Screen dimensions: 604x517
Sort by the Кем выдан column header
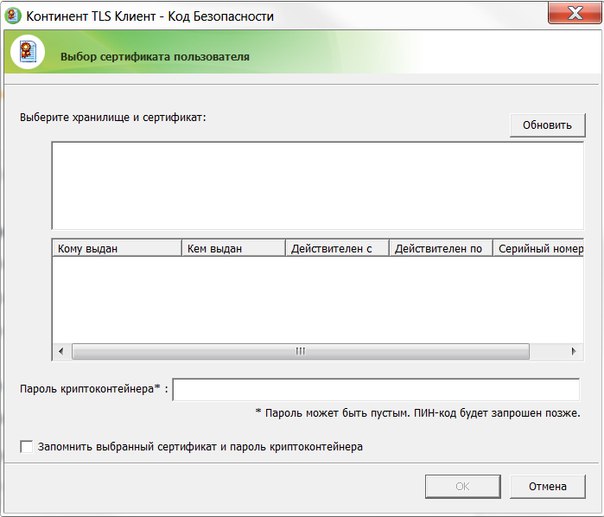pos(233,248)
